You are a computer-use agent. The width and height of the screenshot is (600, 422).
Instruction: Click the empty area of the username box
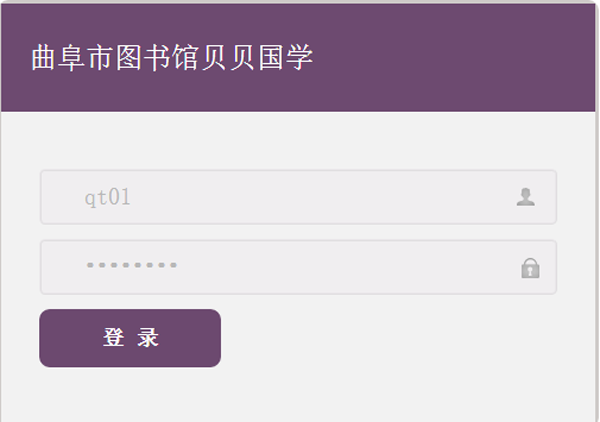point(321,197)
